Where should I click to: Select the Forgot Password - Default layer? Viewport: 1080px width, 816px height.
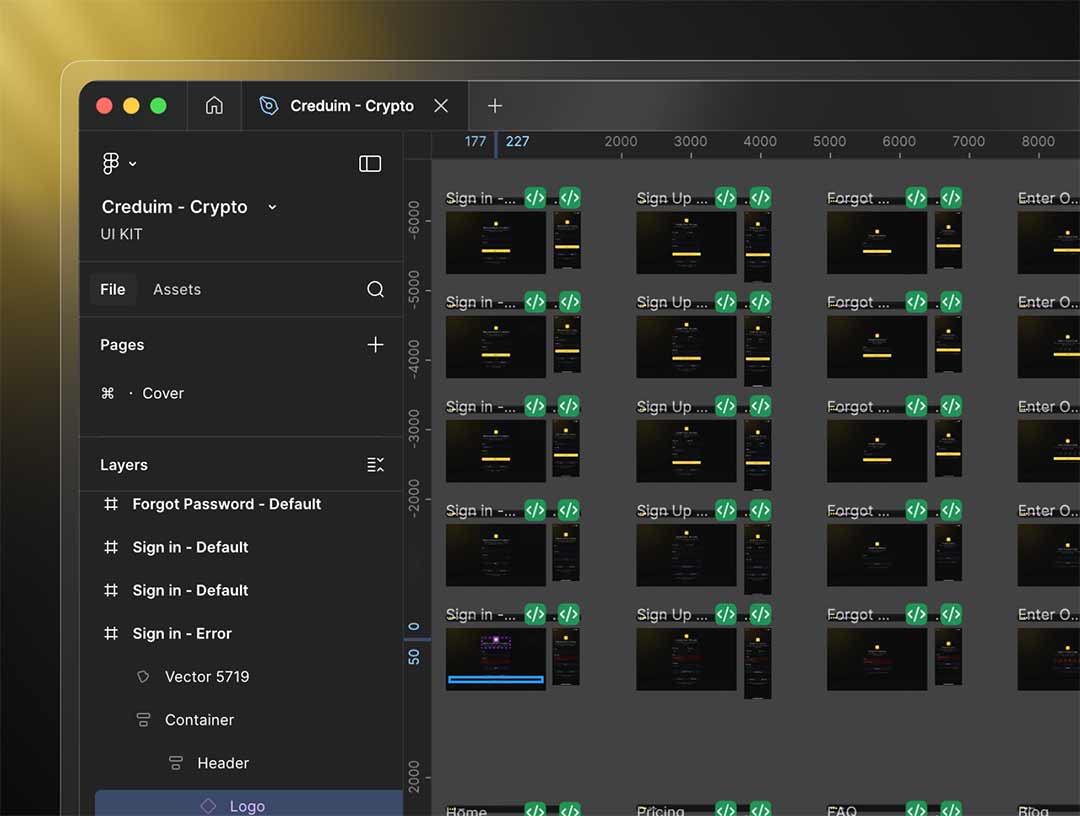coord(226,505)
